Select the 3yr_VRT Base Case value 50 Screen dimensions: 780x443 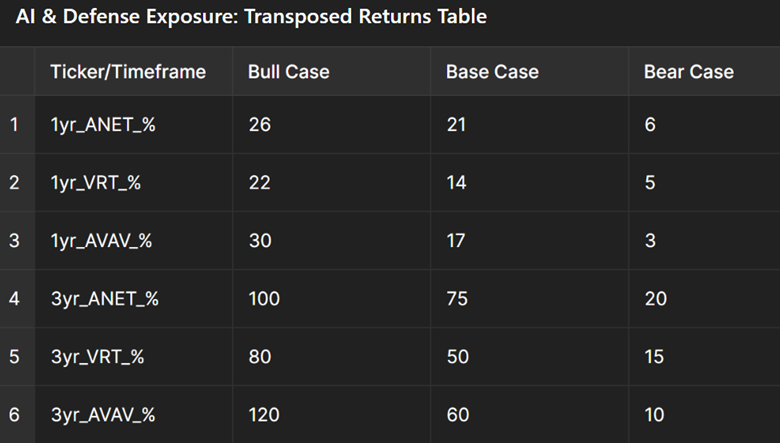click(x=457, y=357)
